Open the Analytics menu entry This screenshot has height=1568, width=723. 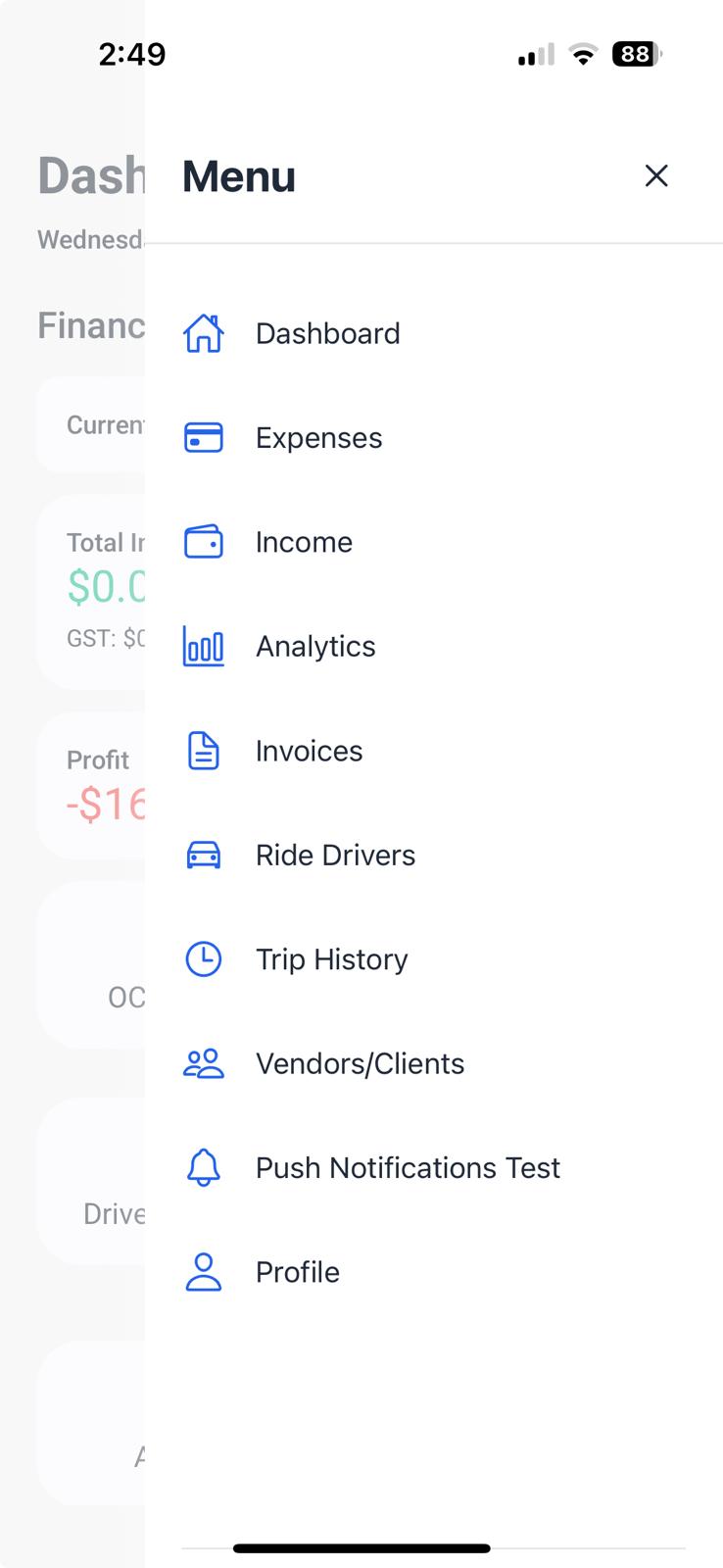tap(315, 647)
